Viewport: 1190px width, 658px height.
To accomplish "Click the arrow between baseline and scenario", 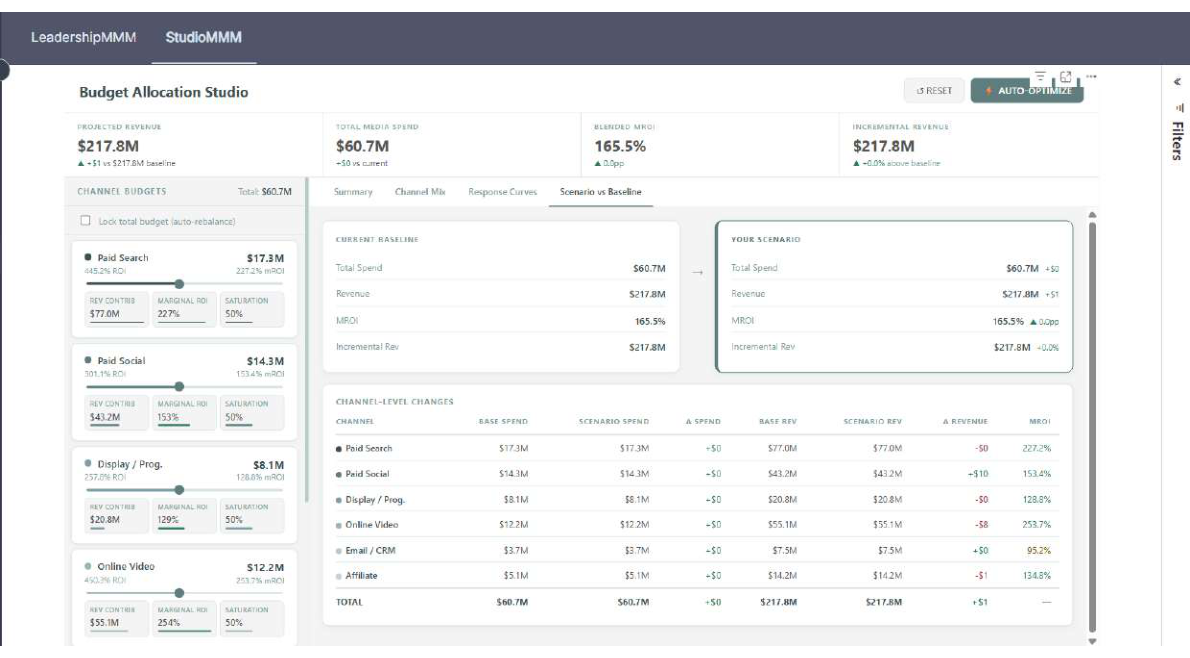I will pyautogui.click(x=697, y=272).
